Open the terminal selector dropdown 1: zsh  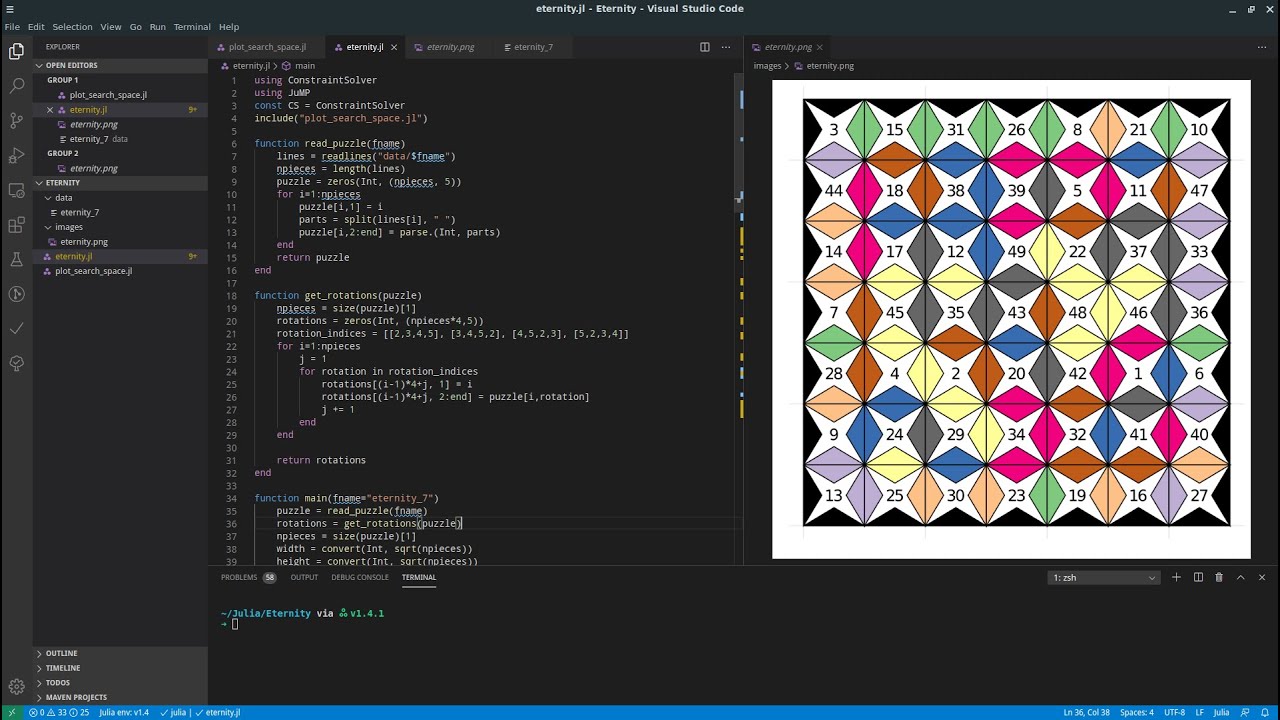click(1105, 577)
